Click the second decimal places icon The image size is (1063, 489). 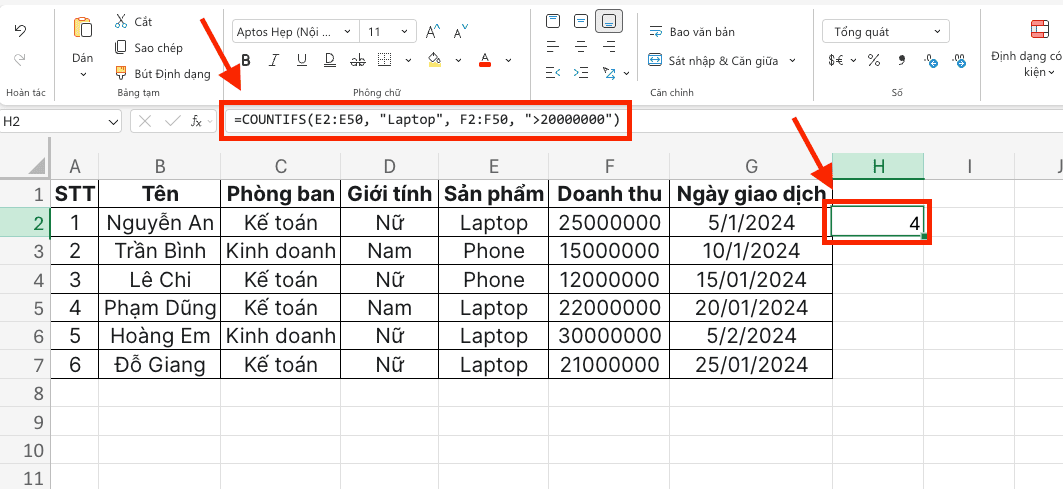(x=959, y=61)
